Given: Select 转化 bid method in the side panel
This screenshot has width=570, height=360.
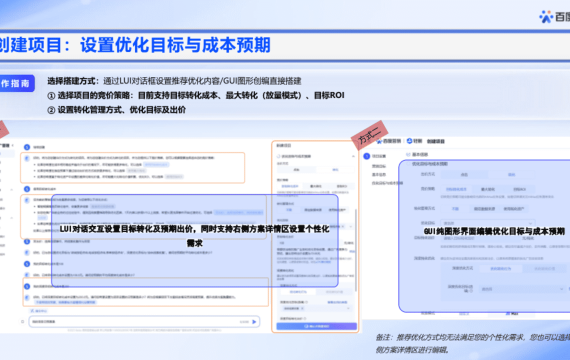Looking at the screenshot, I should (335, 170).
